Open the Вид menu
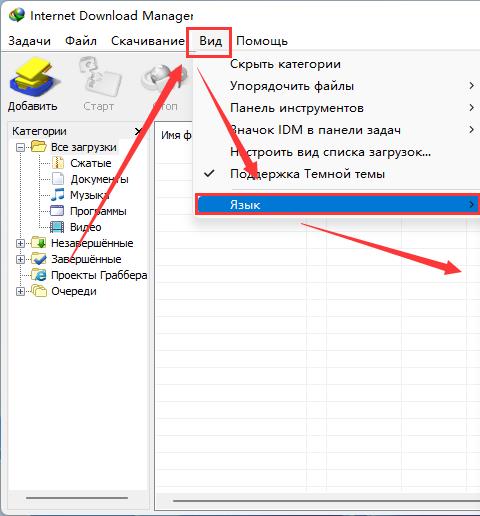 point(210,41)
